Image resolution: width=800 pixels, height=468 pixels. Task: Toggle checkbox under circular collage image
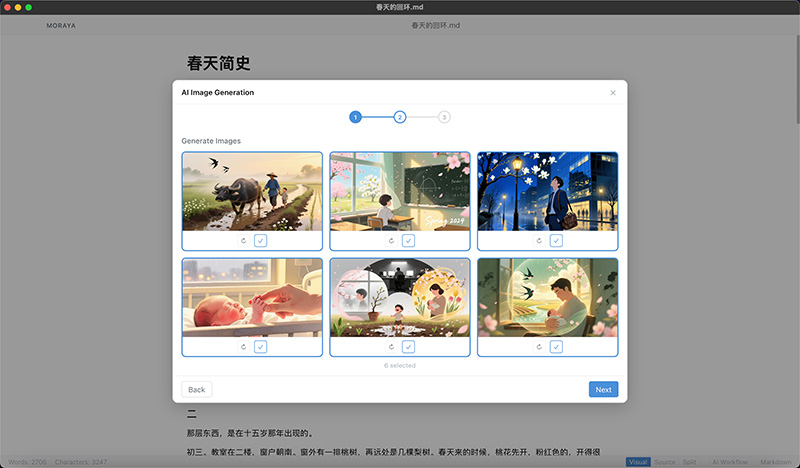[408, 347]
